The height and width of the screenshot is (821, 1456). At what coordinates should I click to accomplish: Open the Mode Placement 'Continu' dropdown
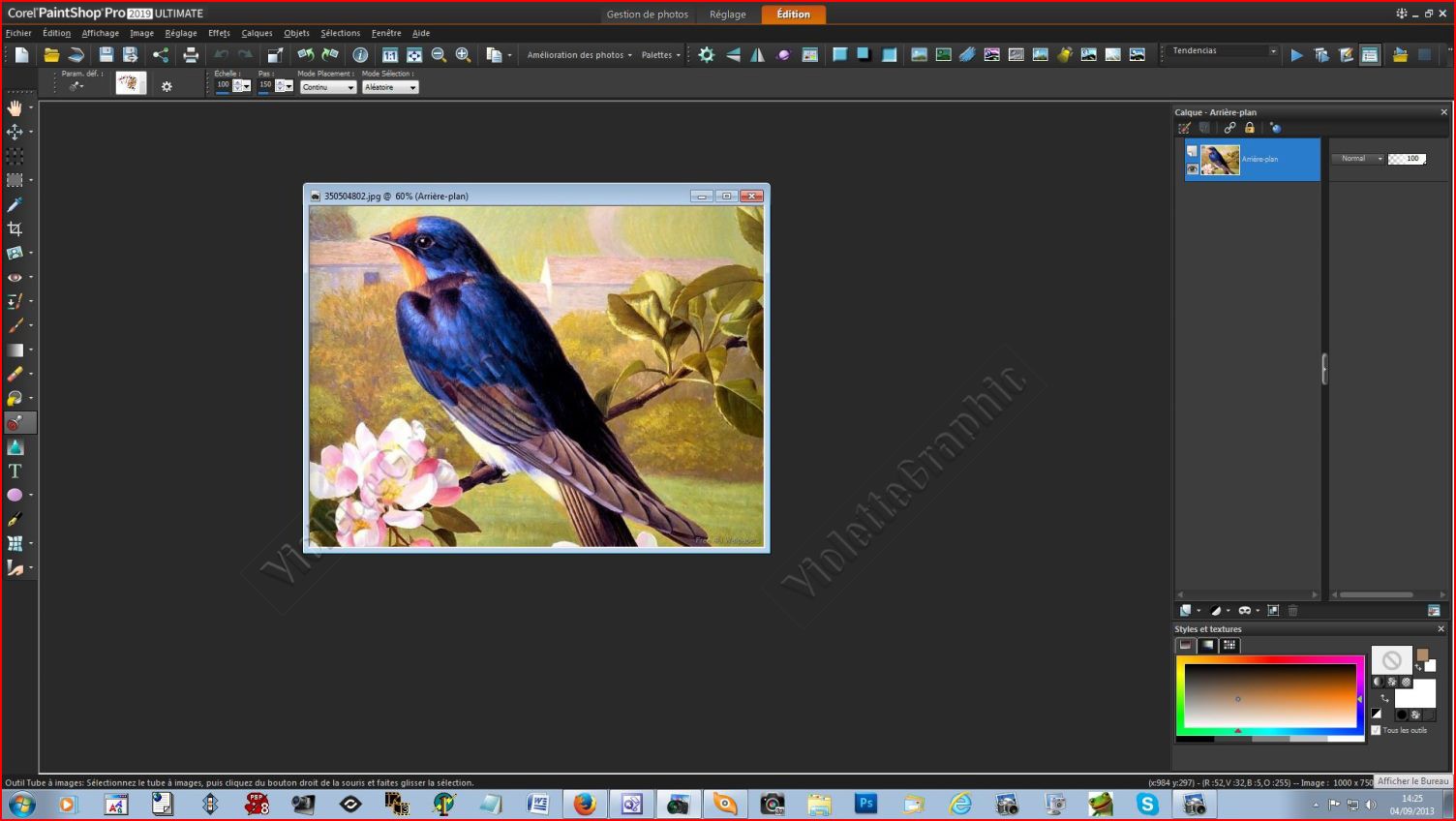tap(328, 87)
